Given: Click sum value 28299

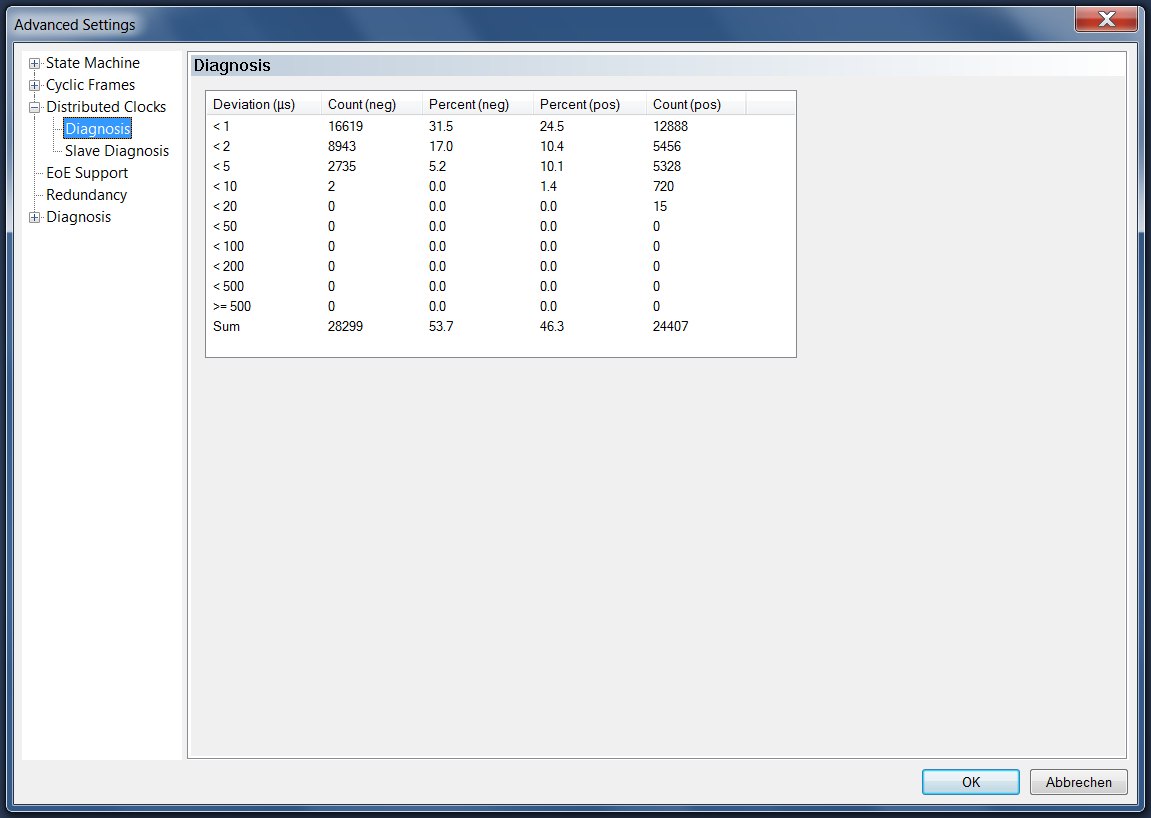Looking at the screenshot, I should [345, 326].
